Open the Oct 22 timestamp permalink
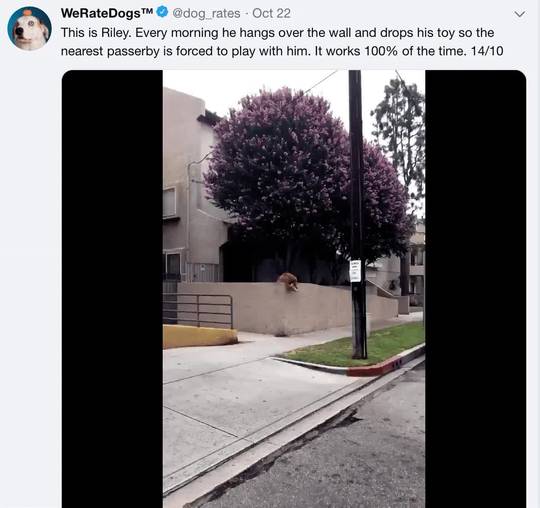This screenshot has width=540, height=508. (x=271, y=13)
